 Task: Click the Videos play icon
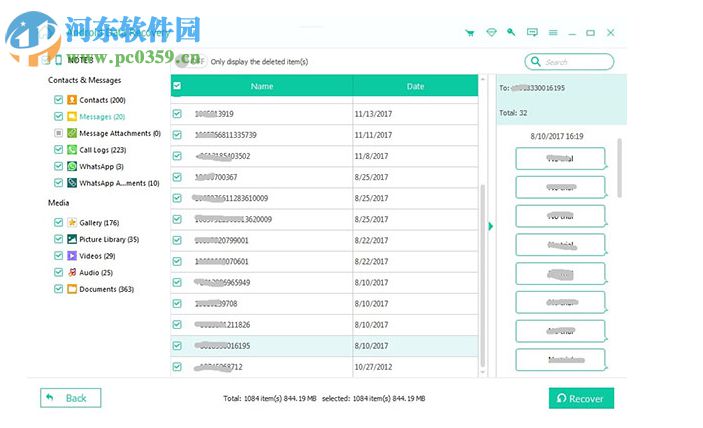(72, 255)
